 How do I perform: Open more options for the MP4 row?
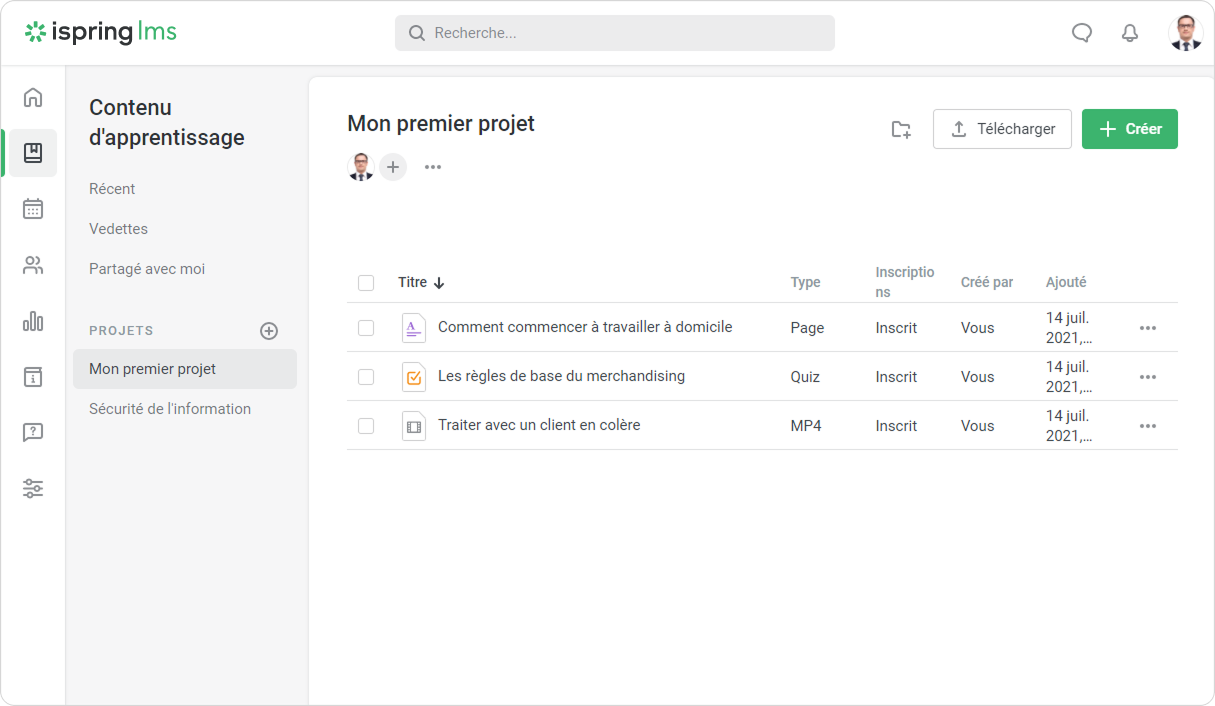tap(1147, 426)
